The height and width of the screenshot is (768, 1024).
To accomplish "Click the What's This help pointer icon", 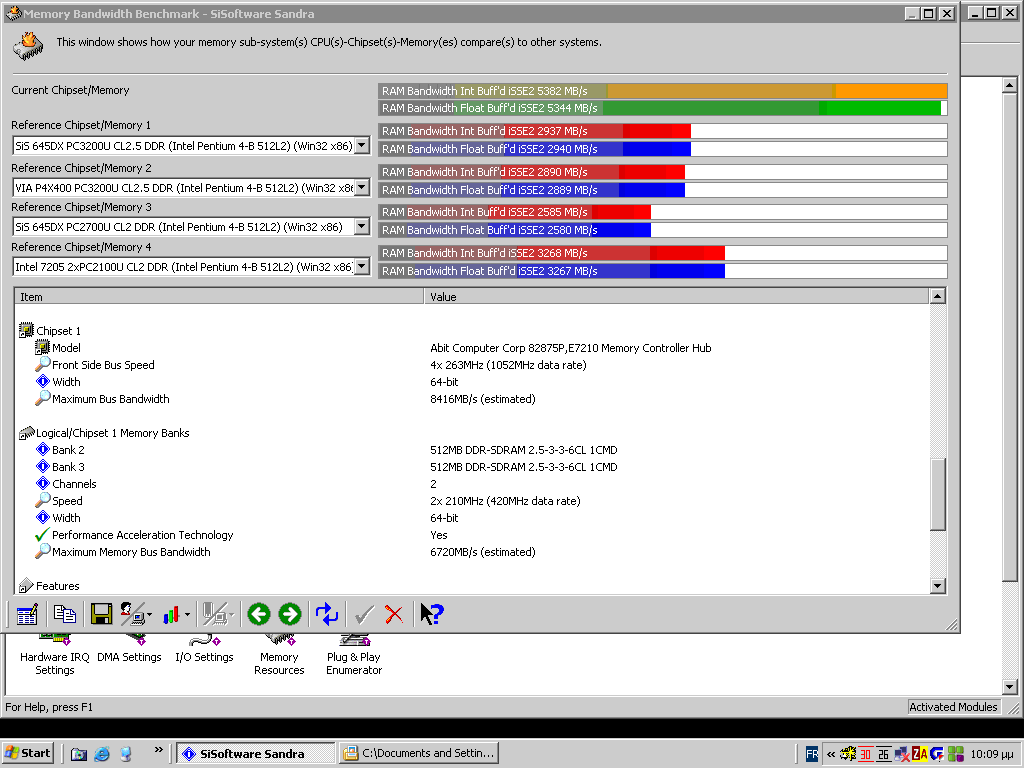I will point(431,614).
